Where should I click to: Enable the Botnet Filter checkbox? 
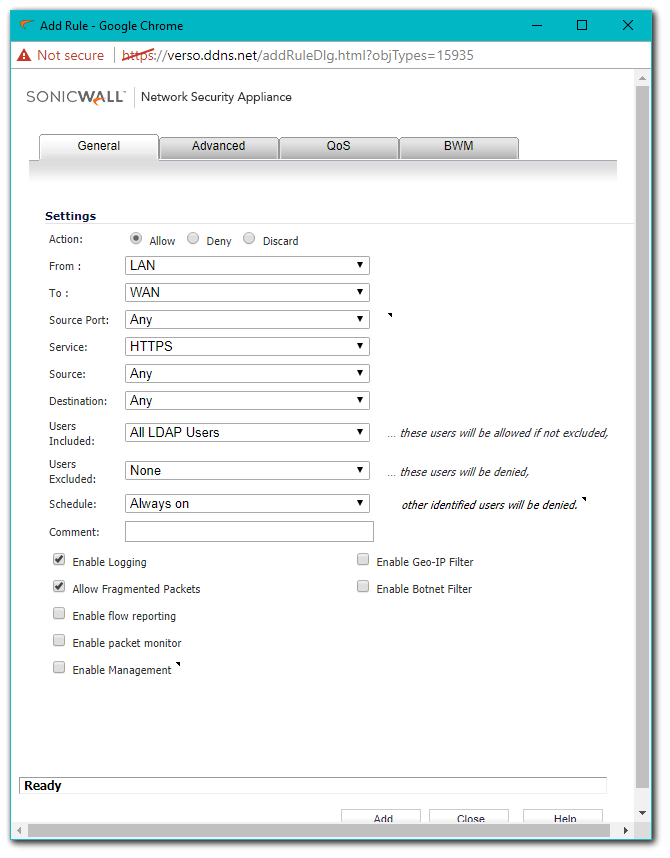point(363,588)
